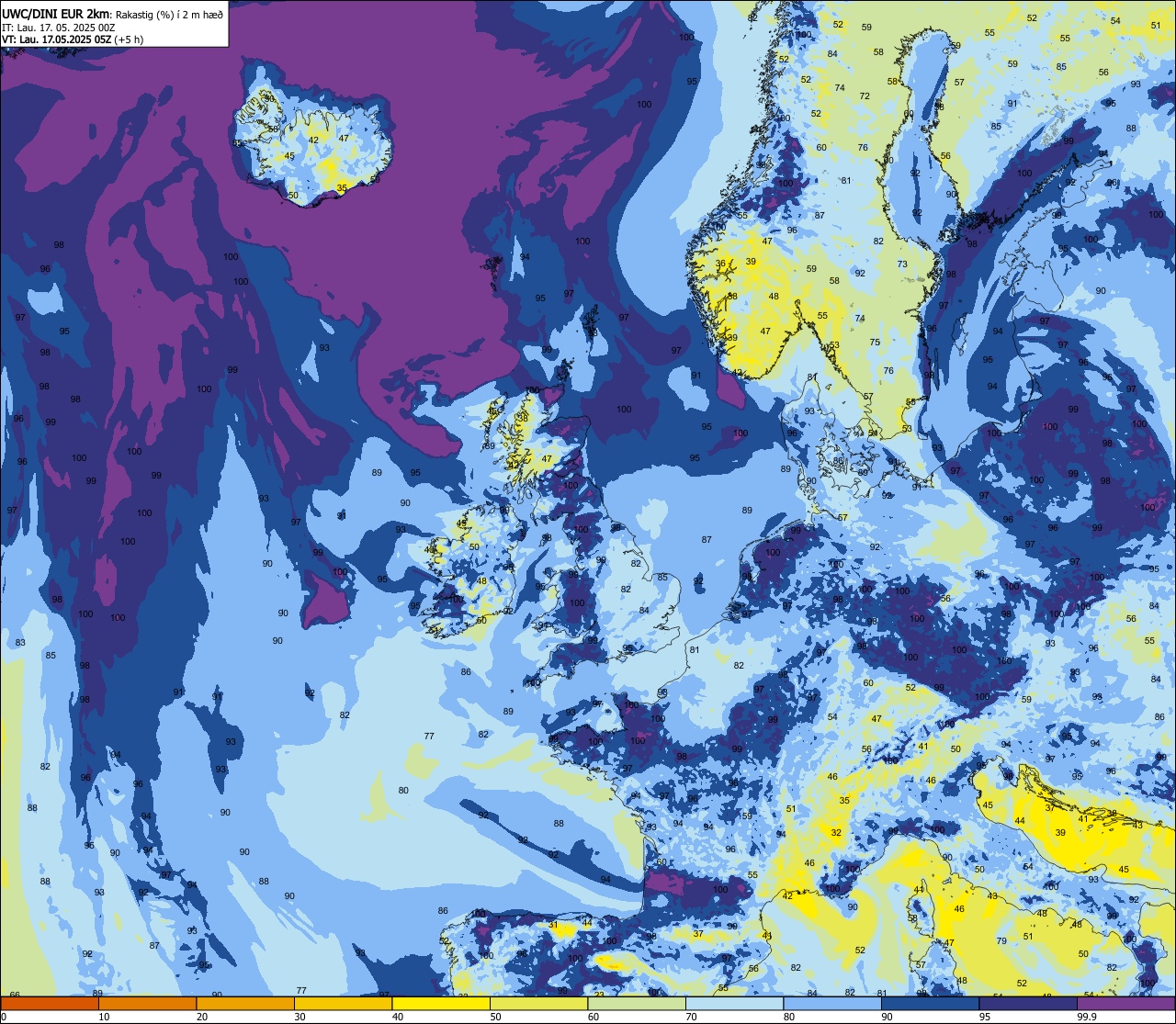This screenshot has height=1024, width=1176.
Task: Click the "VT: Lau. 17.05.2025 05Z" line
Action: (x=57, y=39)
